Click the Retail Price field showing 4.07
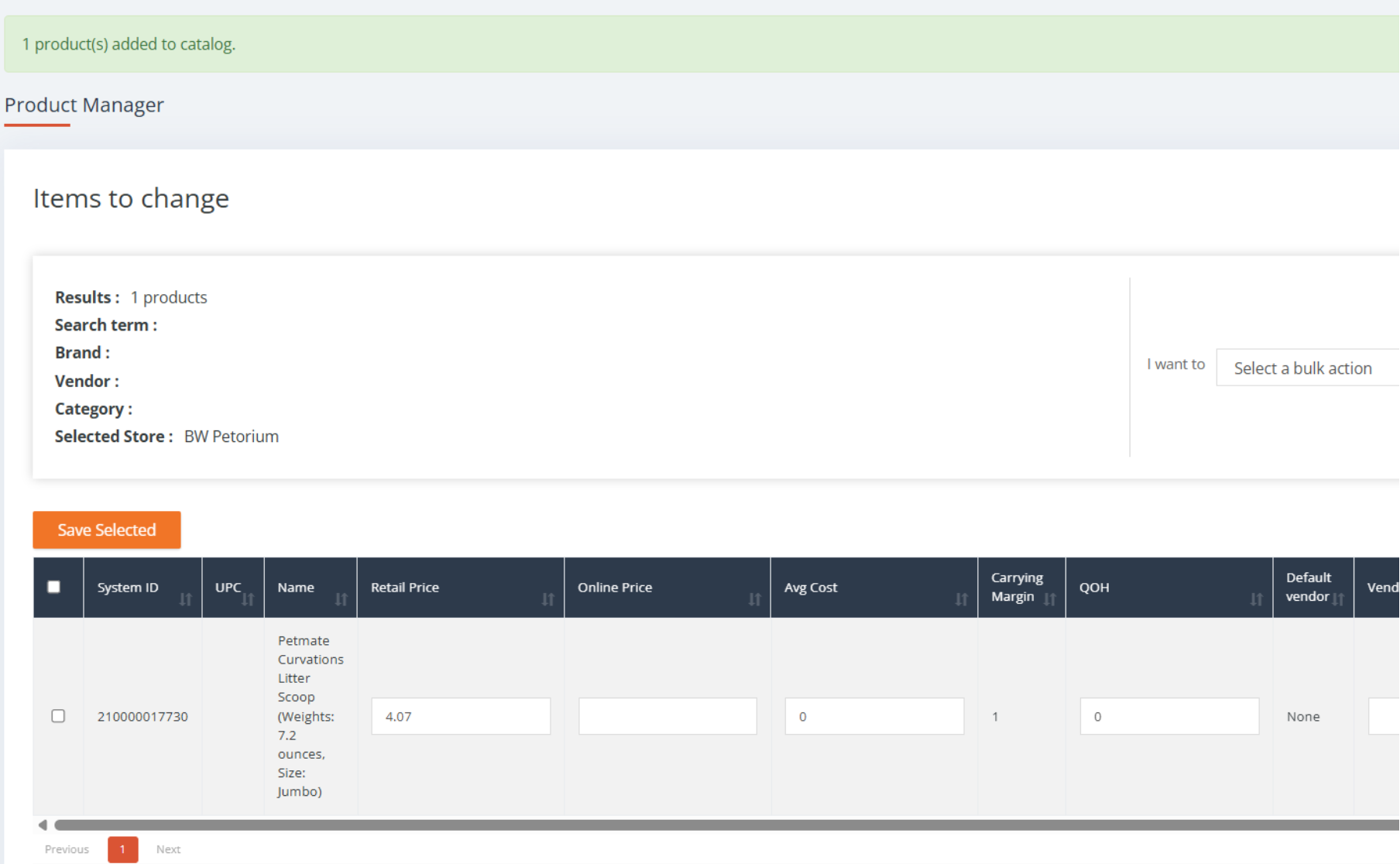1400x864 pixels. 461,716
